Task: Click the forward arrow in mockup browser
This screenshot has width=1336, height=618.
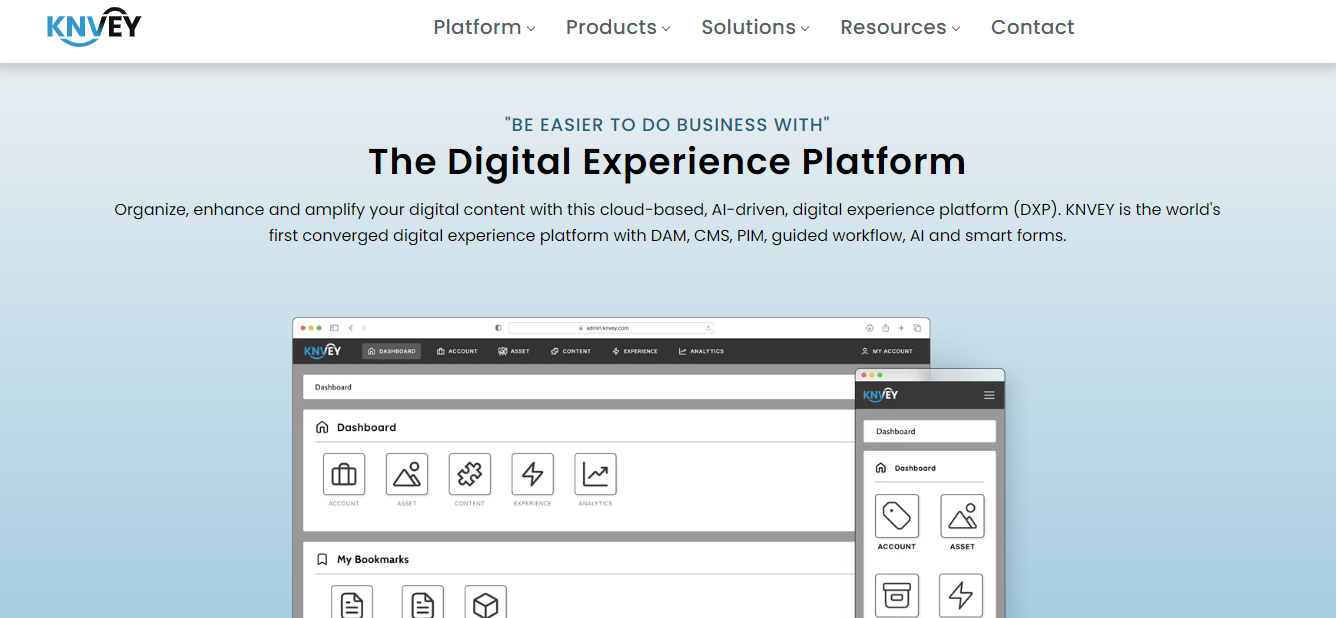Action: coord(363,328)
